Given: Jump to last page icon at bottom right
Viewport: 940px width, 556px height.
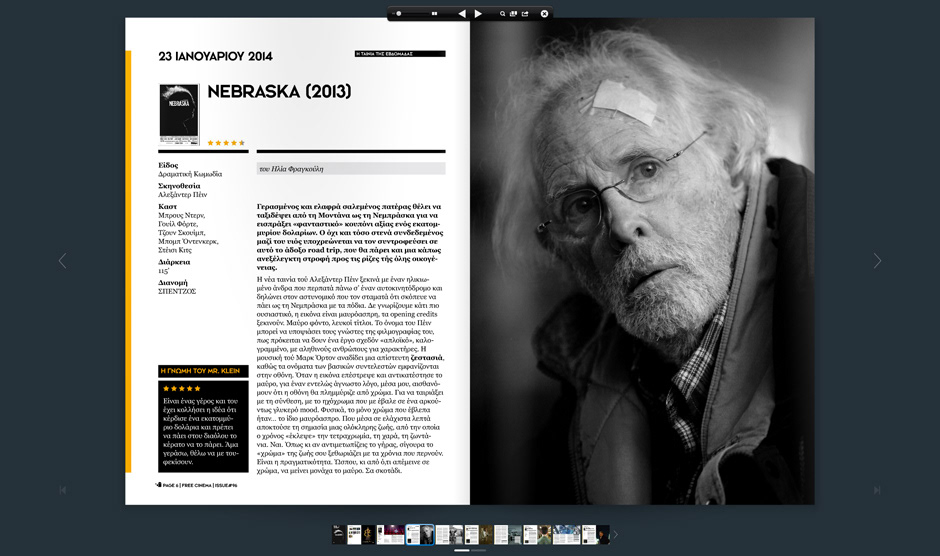Looking at the screenshot, I should (x=877, y=490).
